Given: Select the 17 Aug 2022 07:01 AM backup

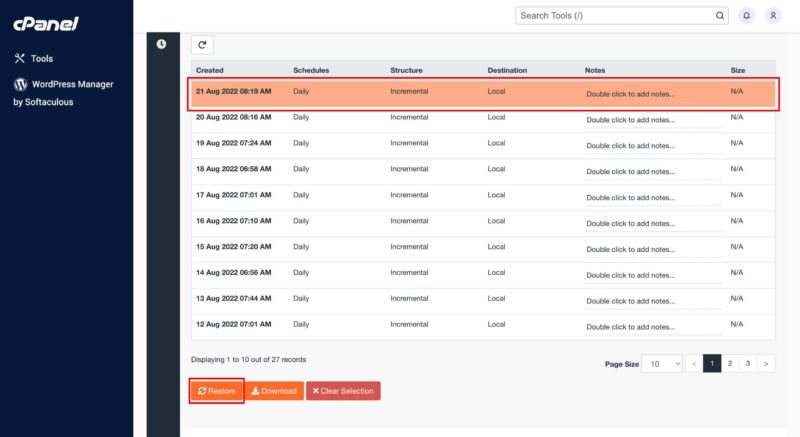Looking at the screenshot, I should (x=483, y=197).
